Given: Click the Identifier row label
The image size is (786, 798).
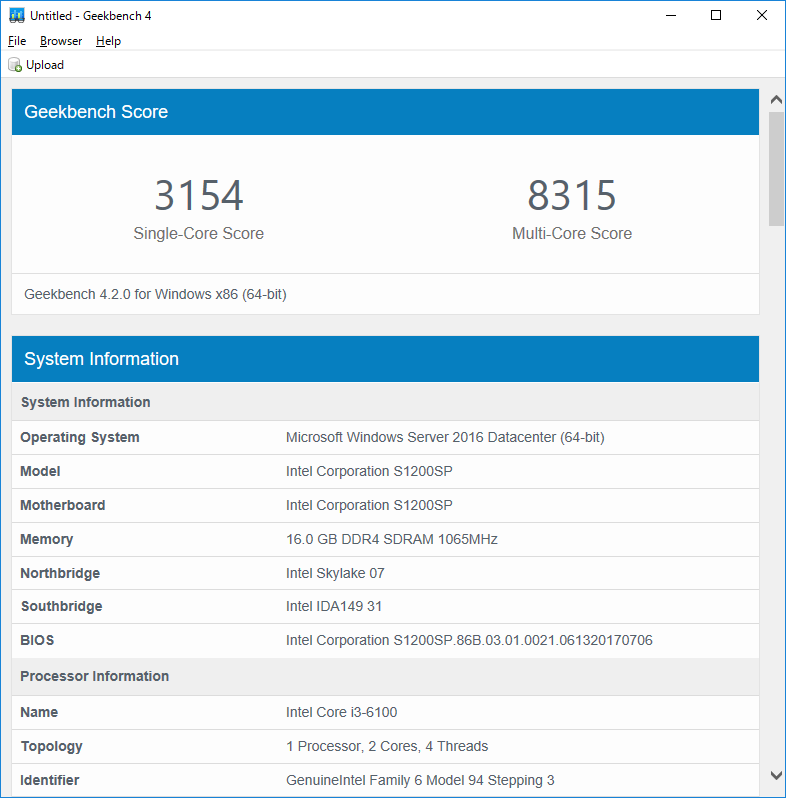Looking at the screenshot, I should click(49, 780).
